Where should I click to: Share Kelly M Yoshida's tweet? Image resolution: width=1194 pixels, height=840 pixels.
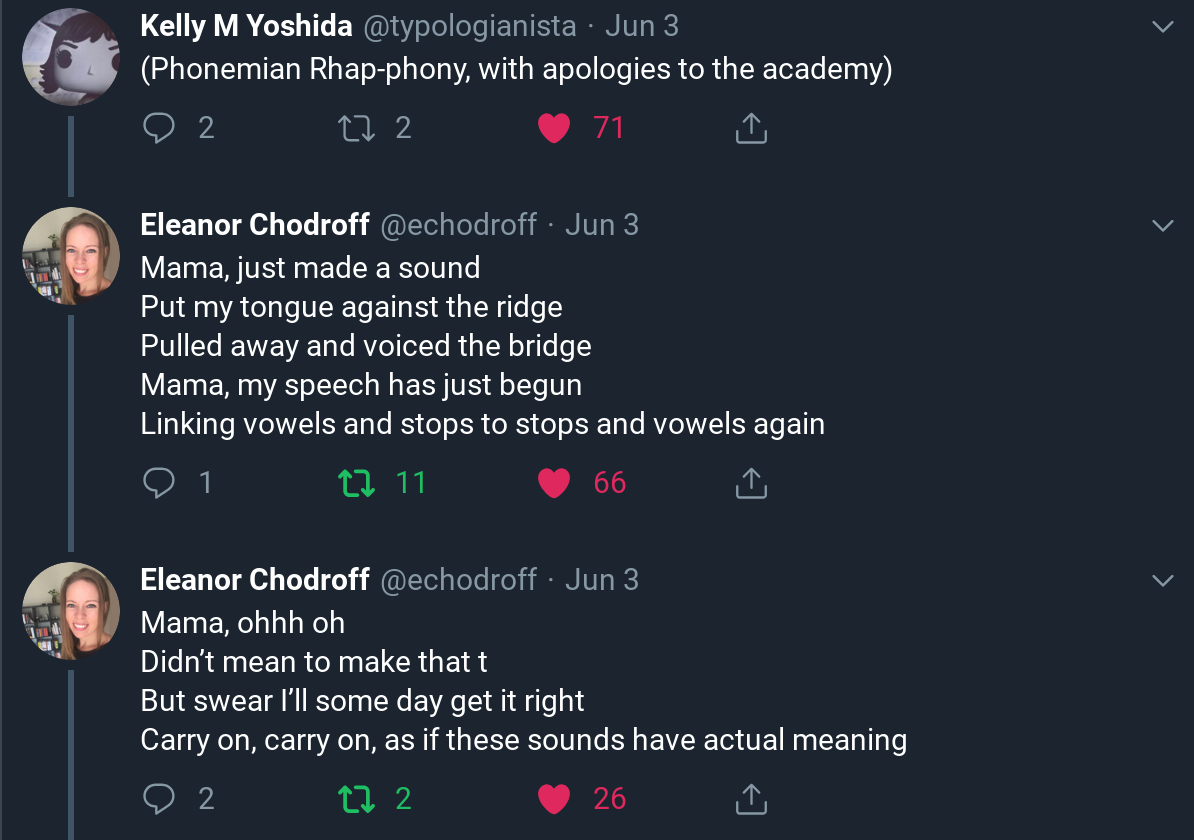(x=751, y=128)
